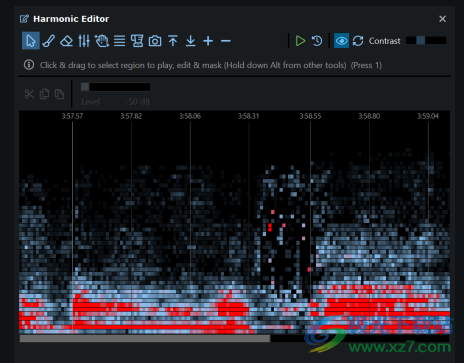Toggle the eye preview visibility button
Viewport: 464px width, 363px height.
click(341, 41)
